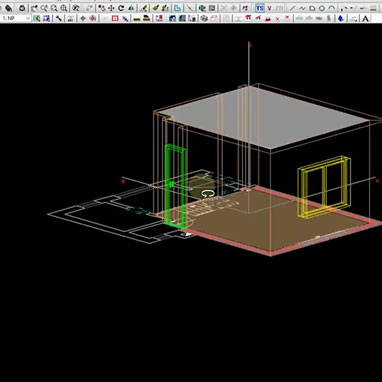Toggle the TS snap button
This screenshot has height=382, width=382.
(x=260, y=8)
